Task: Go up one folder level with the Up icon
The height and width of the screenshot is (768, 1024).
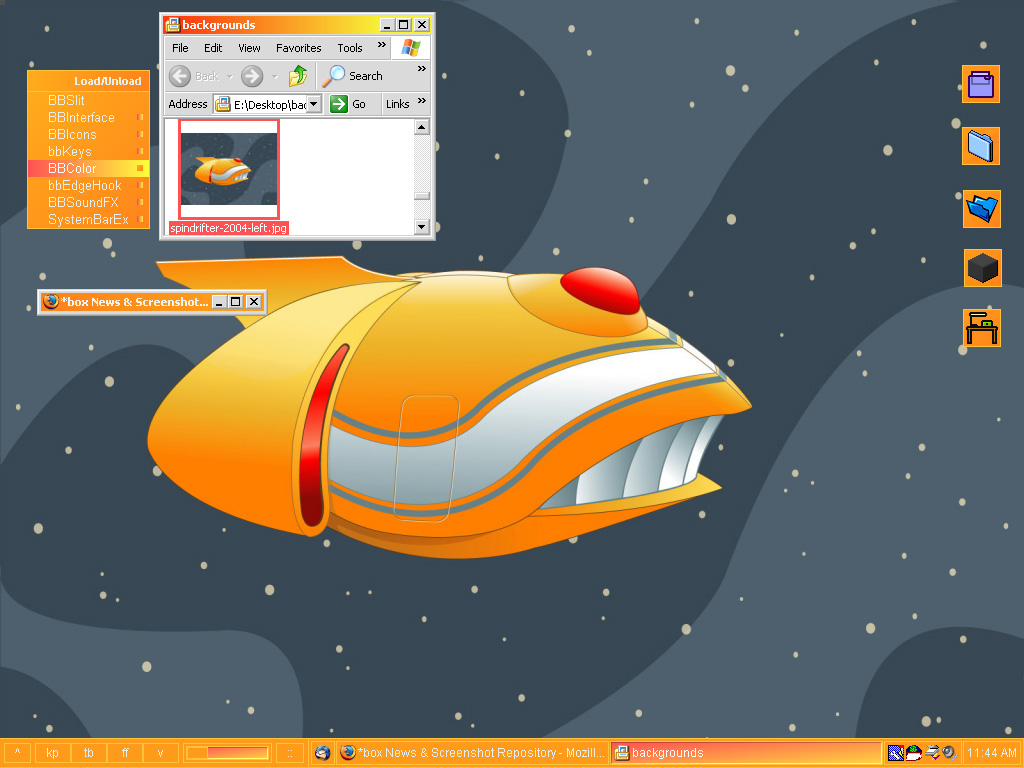Action: click(298, 76)
